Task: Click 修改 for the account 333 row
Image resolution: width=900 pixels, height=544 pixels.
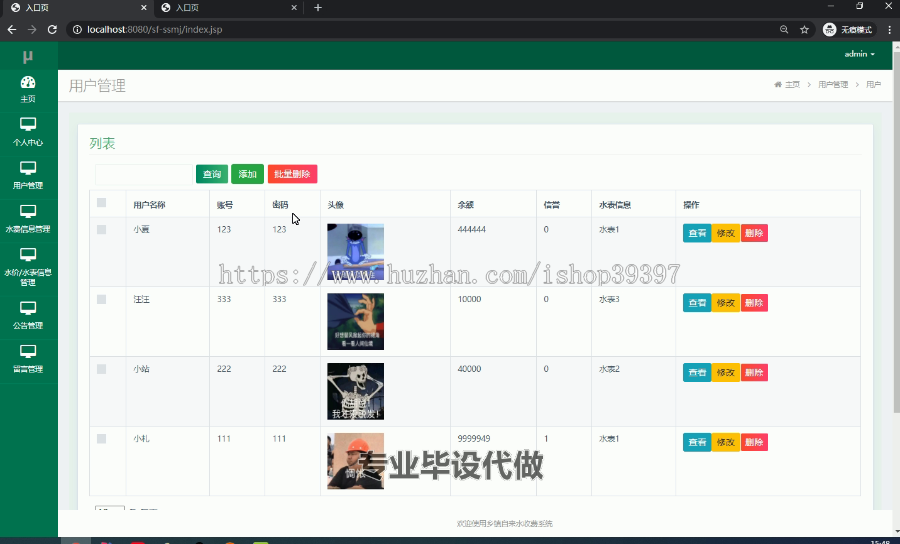Action: coord(726,303)
